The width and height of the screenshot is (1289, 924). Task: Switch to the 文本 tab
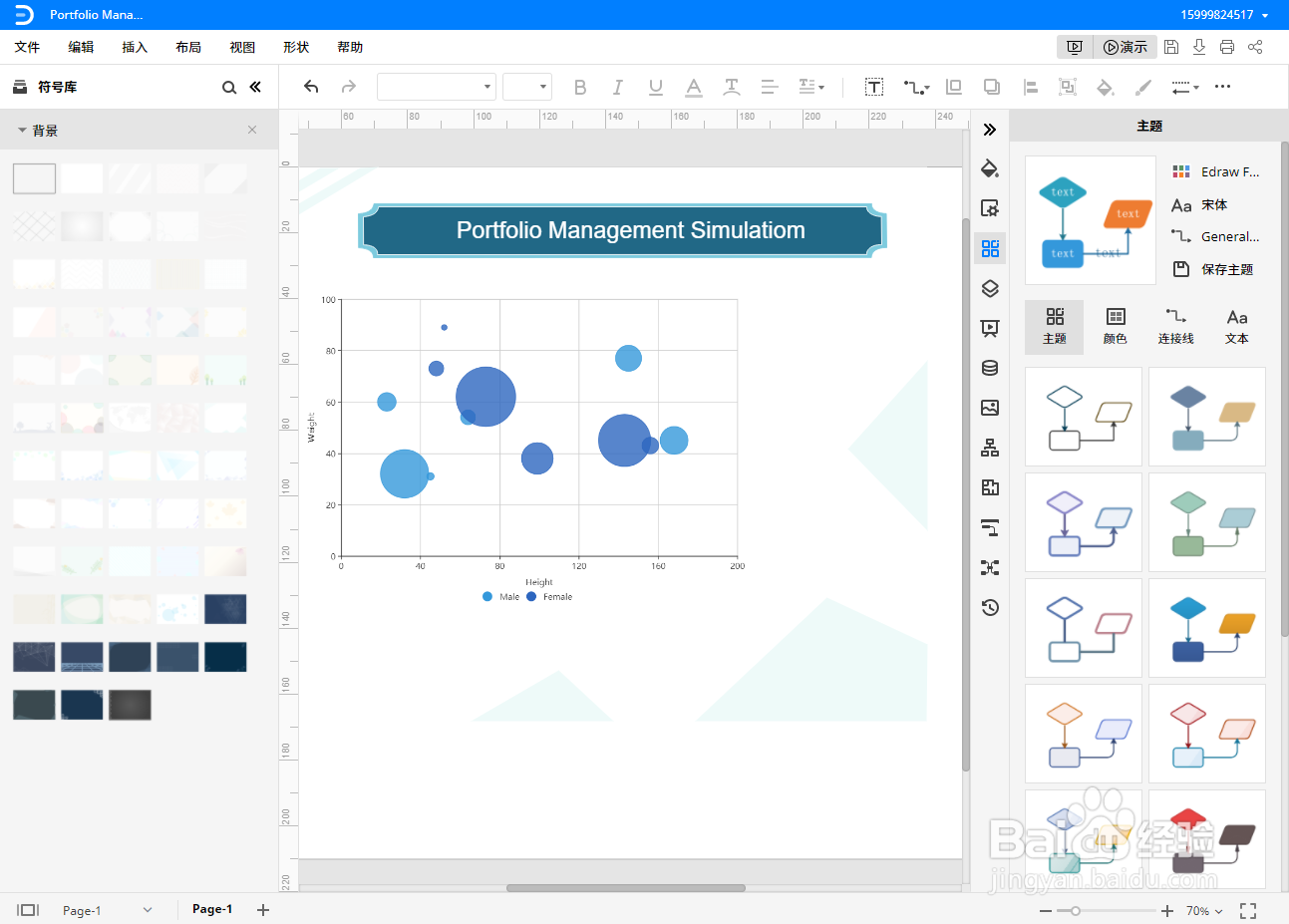(x=1237, y=327)
